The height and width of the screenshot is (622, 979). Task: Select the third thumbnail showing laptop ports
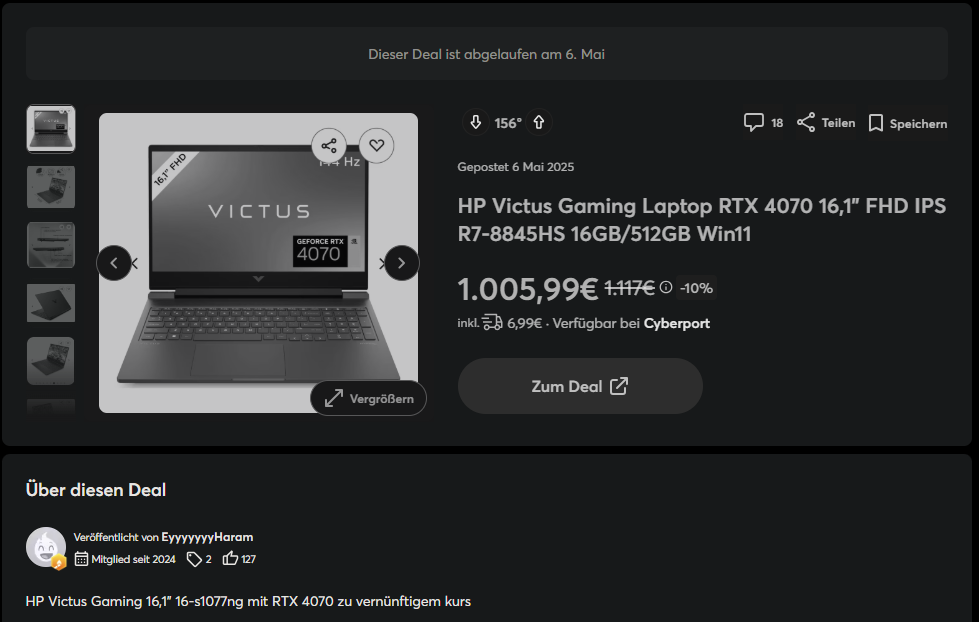[51, 245]
